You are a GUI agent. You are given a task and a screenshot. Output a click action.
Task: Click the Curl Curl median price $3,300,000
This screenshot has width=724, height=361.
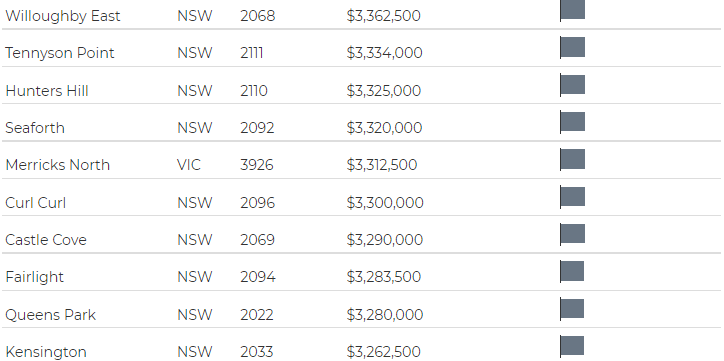(x=385, y=203)
